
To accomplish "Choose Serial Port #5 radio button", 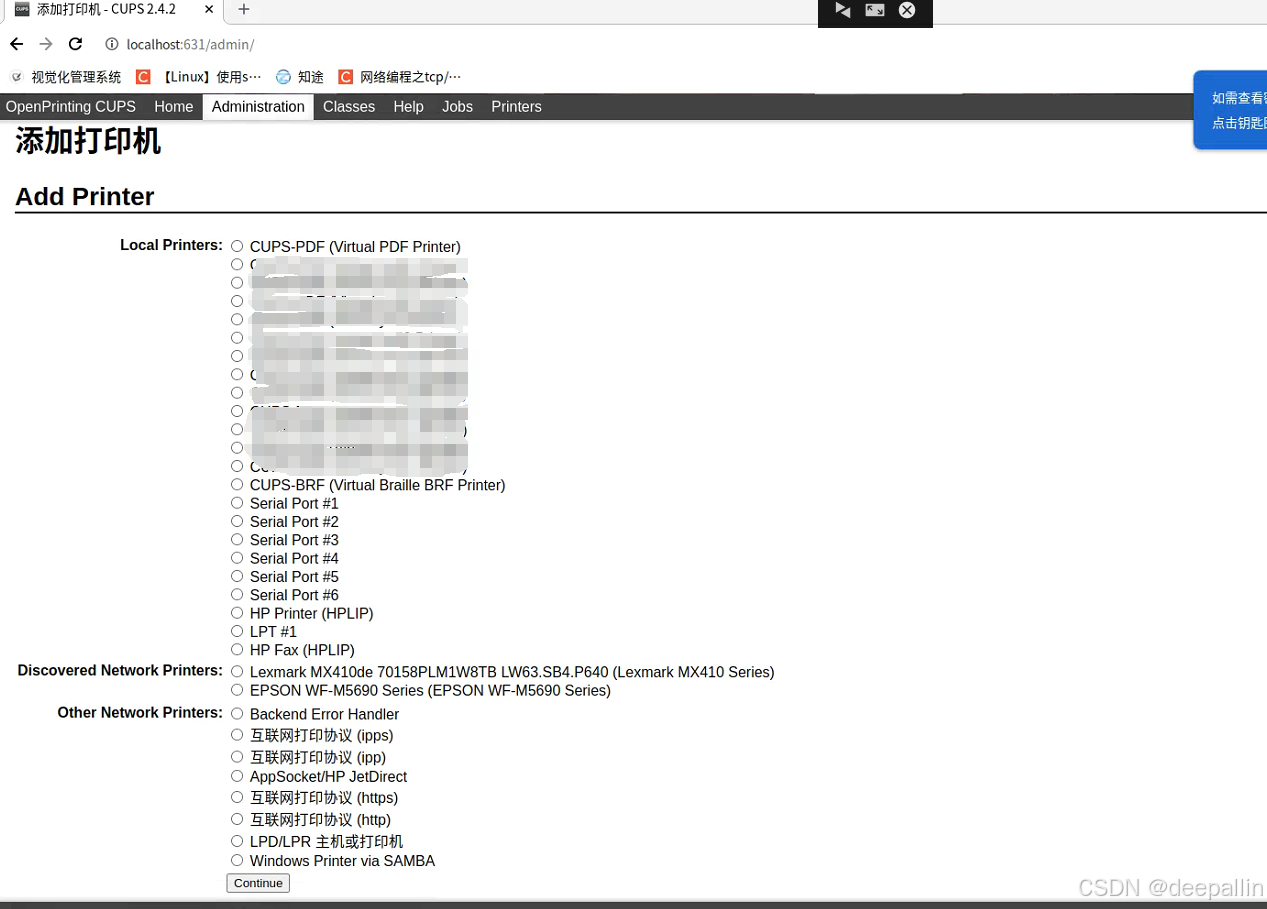I will (x=237, y=576).
